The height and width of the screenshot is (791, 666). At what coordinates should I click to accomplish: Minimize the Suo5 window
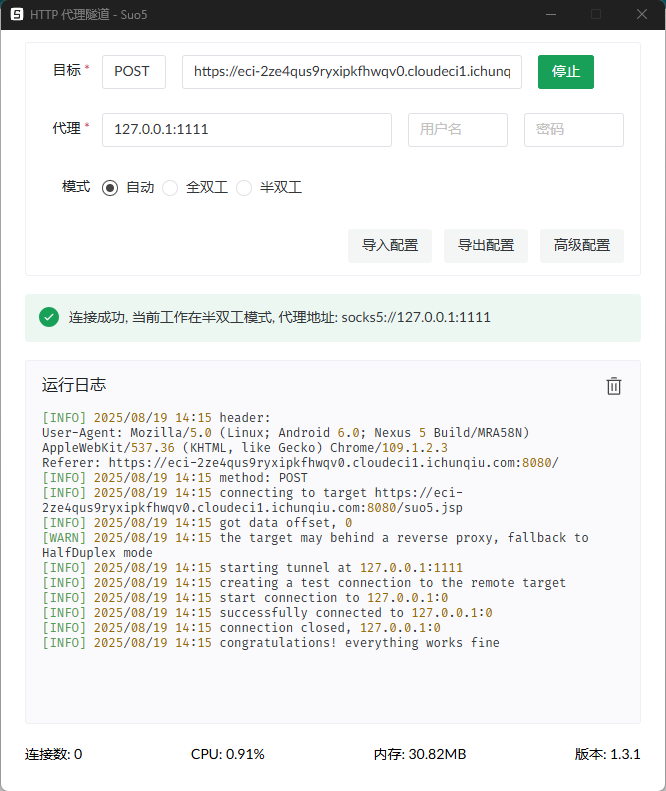pos(550,14)
